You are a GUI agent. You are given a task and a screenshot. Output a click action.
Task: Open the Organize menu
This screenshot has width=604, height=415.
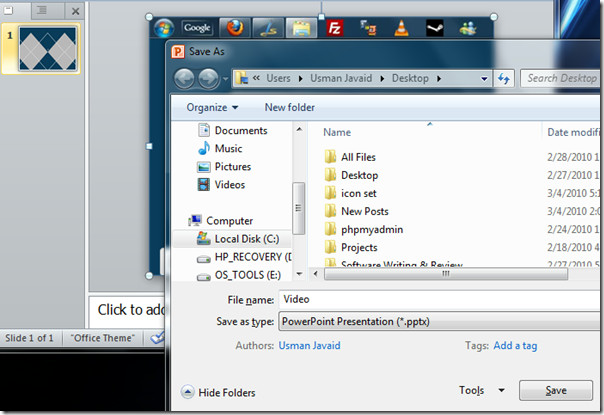pyautogui.click(x=212, y=108)
